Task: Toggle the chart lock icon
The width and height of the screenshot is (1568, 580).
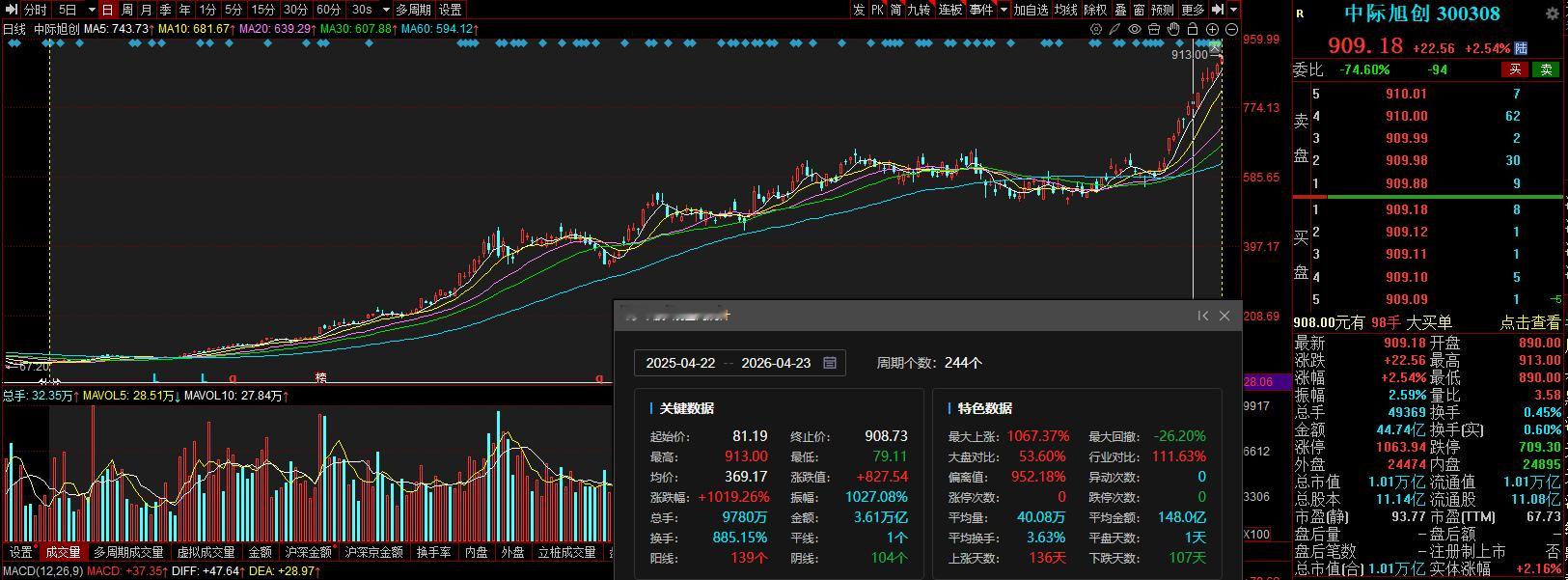Action: (x=1193, y=29)
